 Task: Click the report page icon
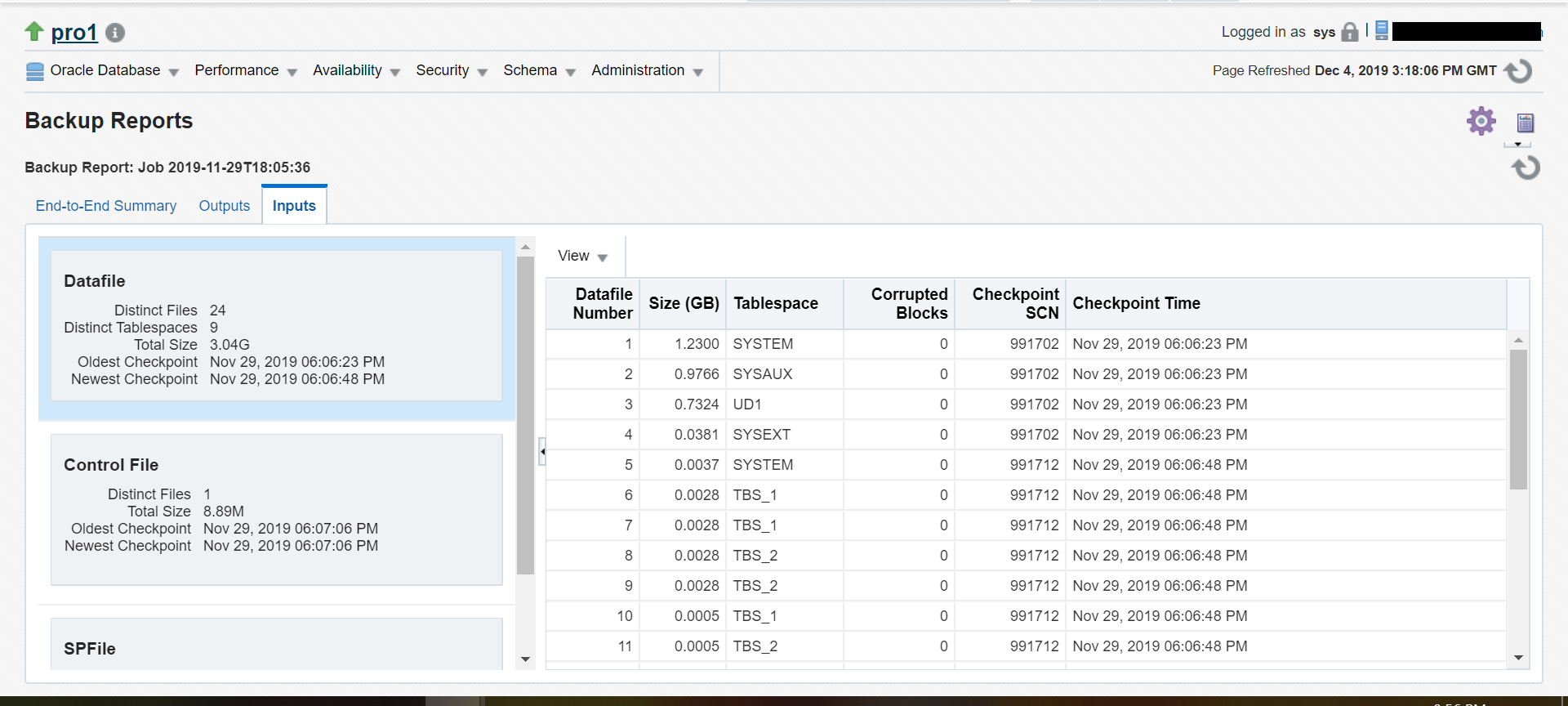tap(1525, 123)
